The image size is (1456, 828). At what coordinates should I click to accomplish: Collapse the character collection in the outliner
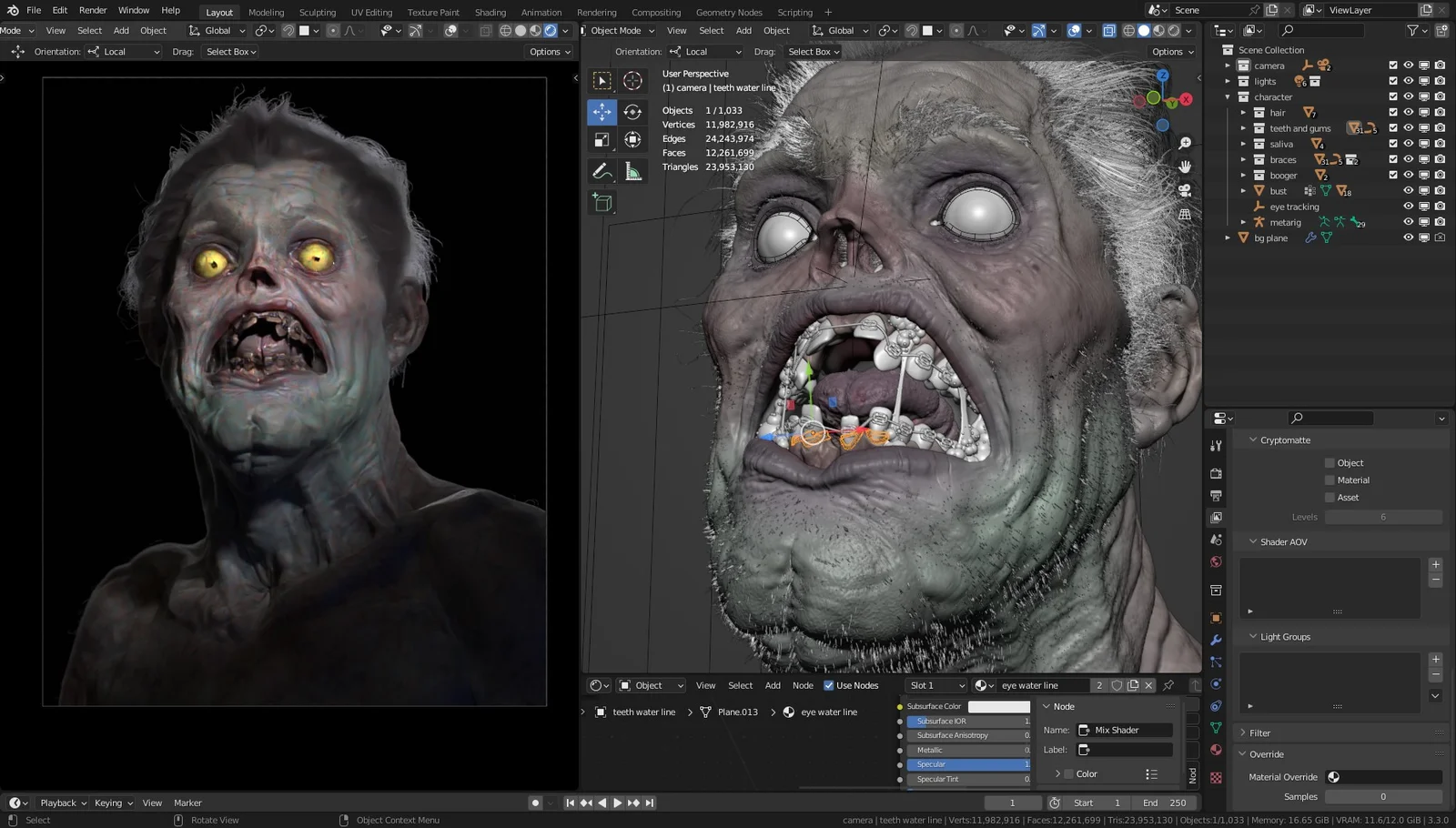pos(1228,96)
